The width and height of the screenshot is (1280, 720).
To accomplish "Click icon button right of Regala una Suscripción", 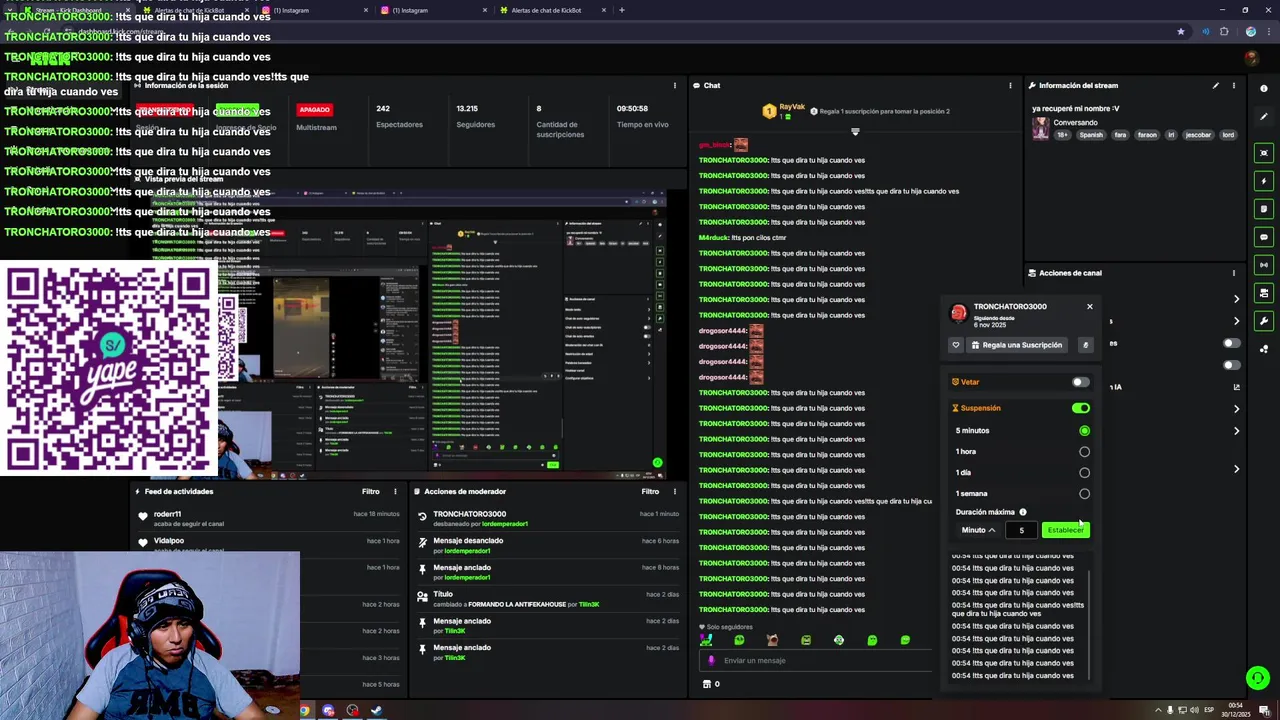I will click(x=1085, y=345).
